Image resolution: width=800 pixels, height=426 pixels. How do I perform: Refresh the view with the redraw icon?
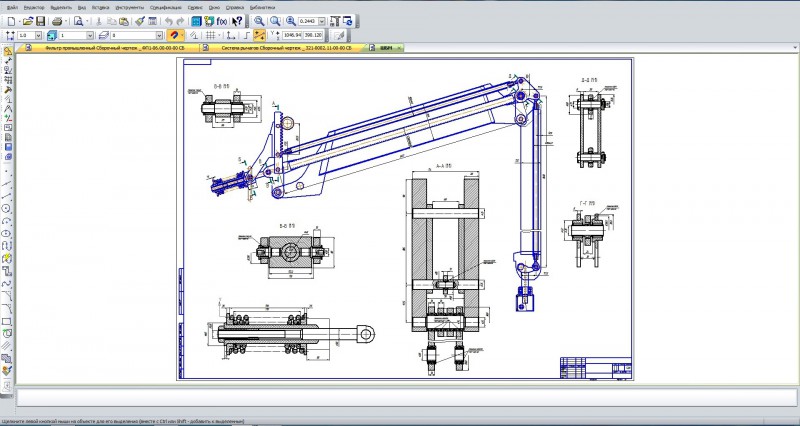348,21
